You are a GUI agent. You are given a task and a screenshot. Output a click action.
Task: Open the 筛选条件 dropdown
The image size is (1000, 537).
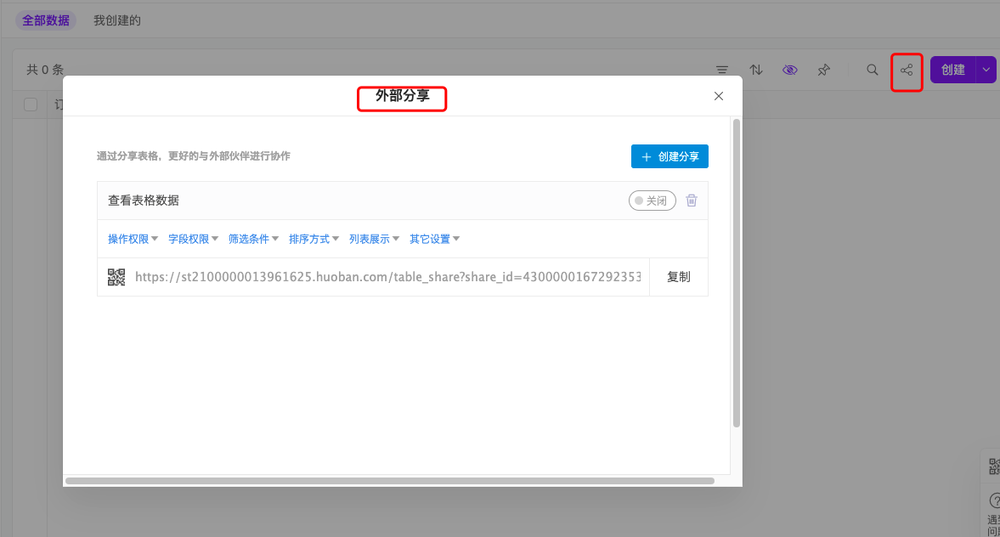click(x=253, y=239)
